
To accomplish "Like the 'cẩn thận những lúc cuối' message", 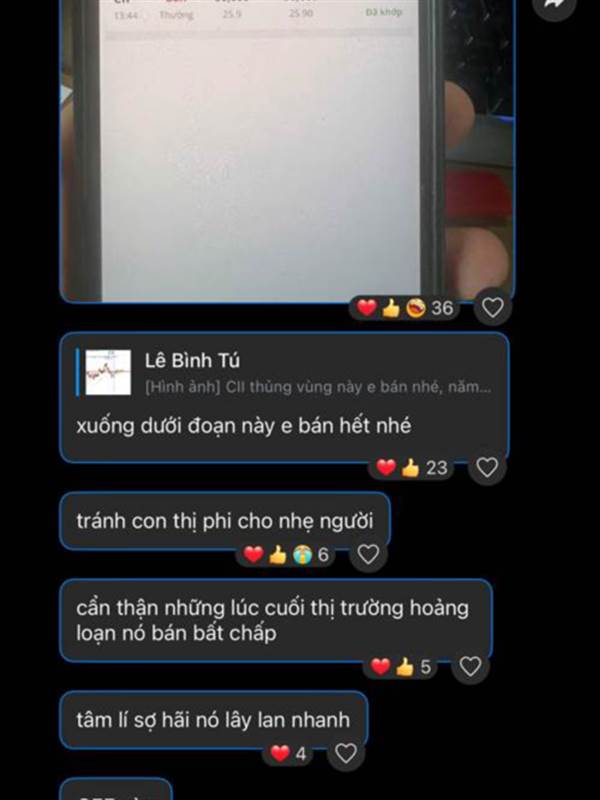I will point(470,666).
